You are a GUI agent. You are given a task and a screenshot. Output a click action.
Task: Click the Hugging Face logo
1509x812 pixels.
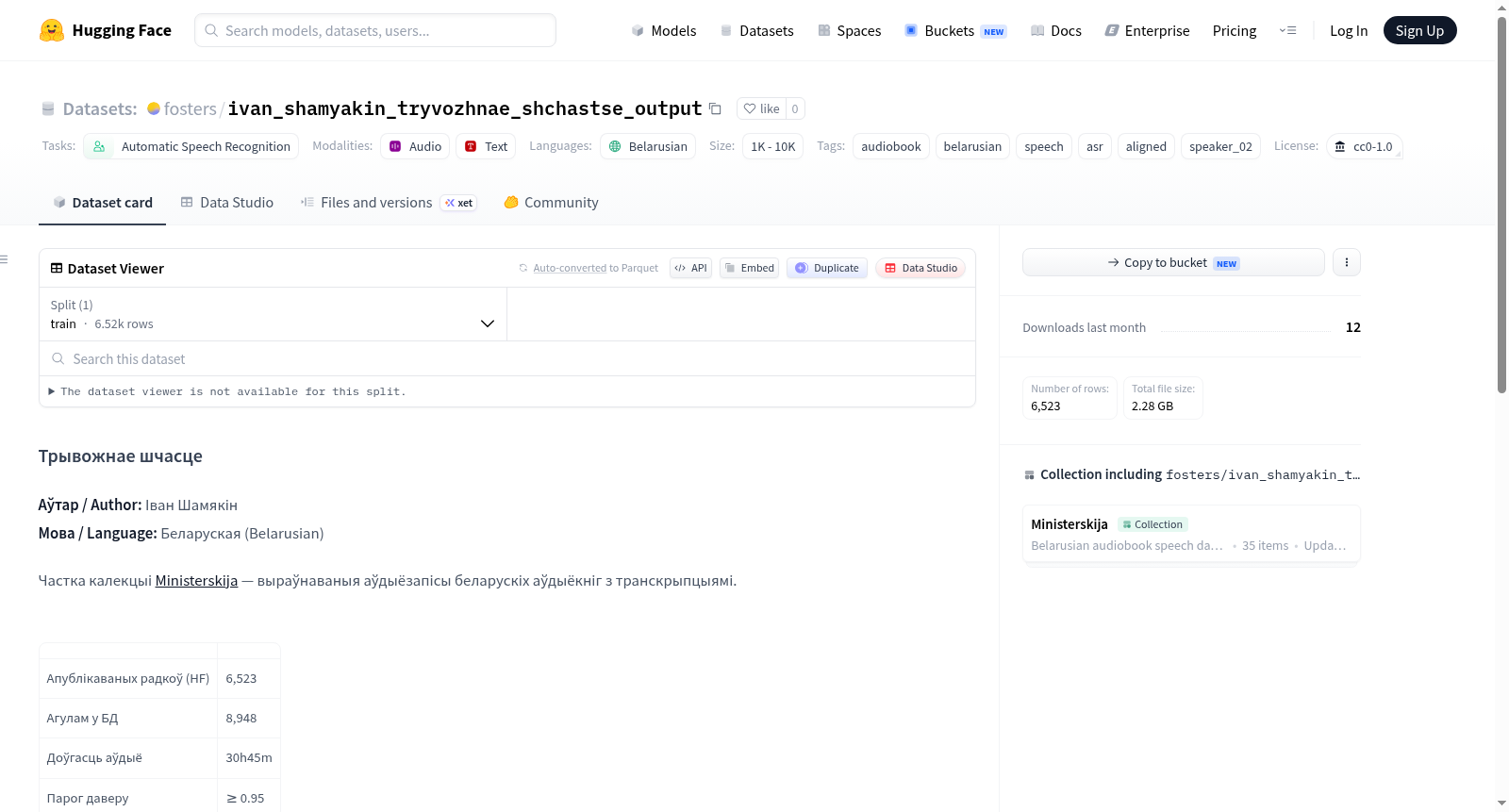click(105, 30)
